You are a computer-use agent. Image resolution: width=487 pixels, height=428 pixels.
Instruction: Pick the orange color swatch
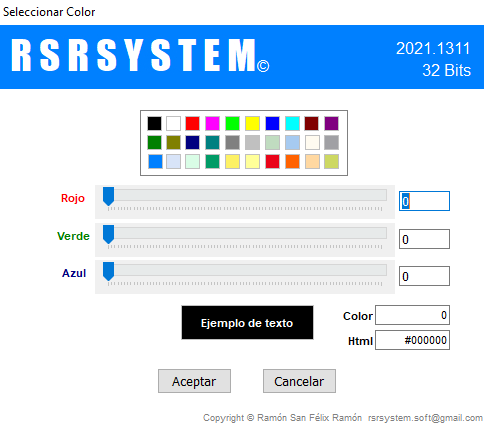click(292, 161)
